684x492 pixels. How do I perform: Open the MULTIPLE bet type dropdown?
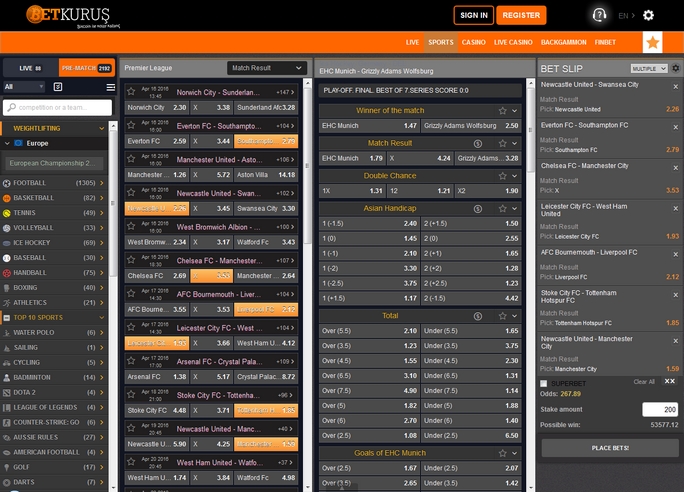[649, 68]
